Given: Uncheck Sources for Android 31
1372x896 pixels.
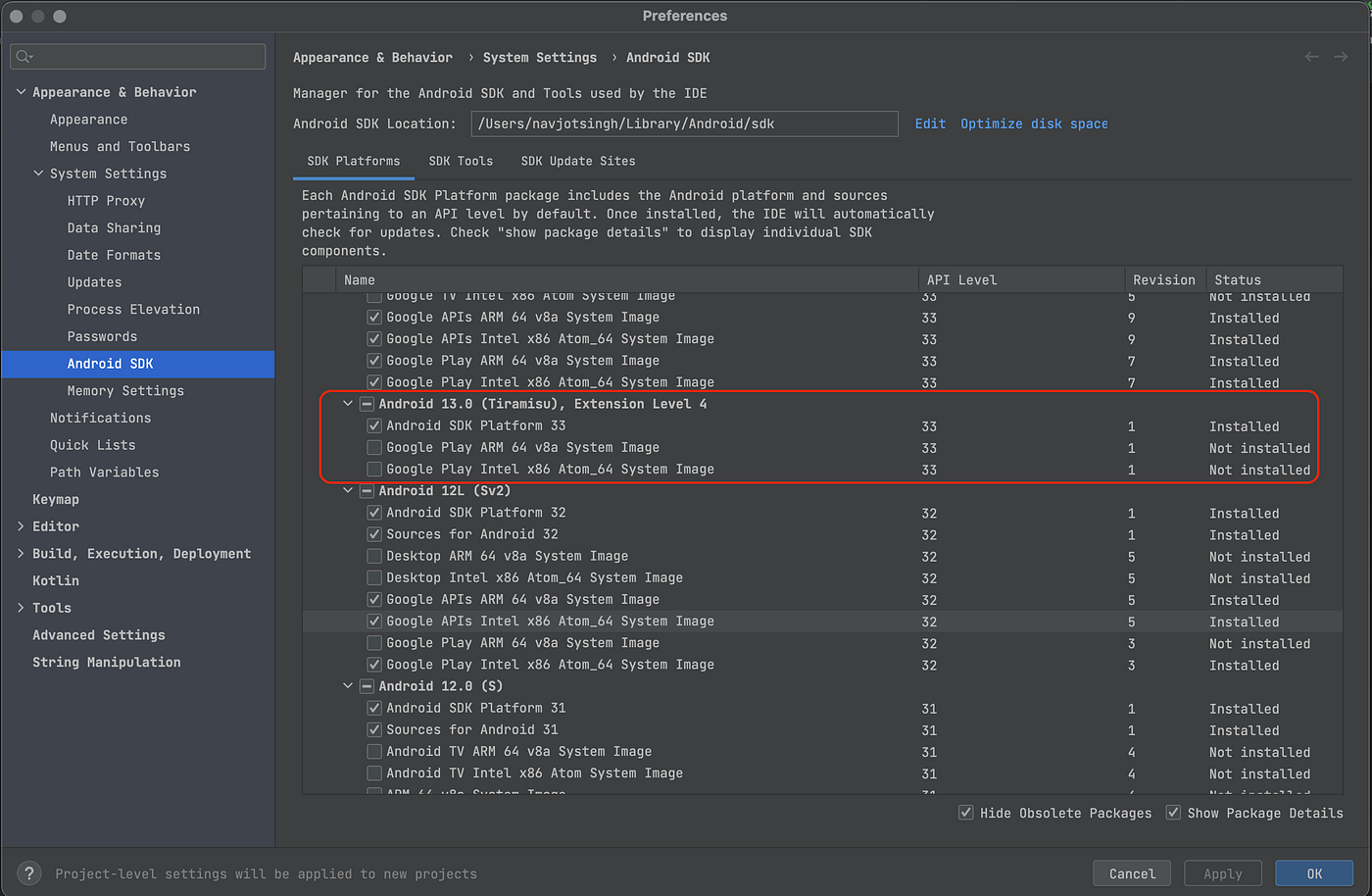Looking at the screenshot, I should click(374, 729).
